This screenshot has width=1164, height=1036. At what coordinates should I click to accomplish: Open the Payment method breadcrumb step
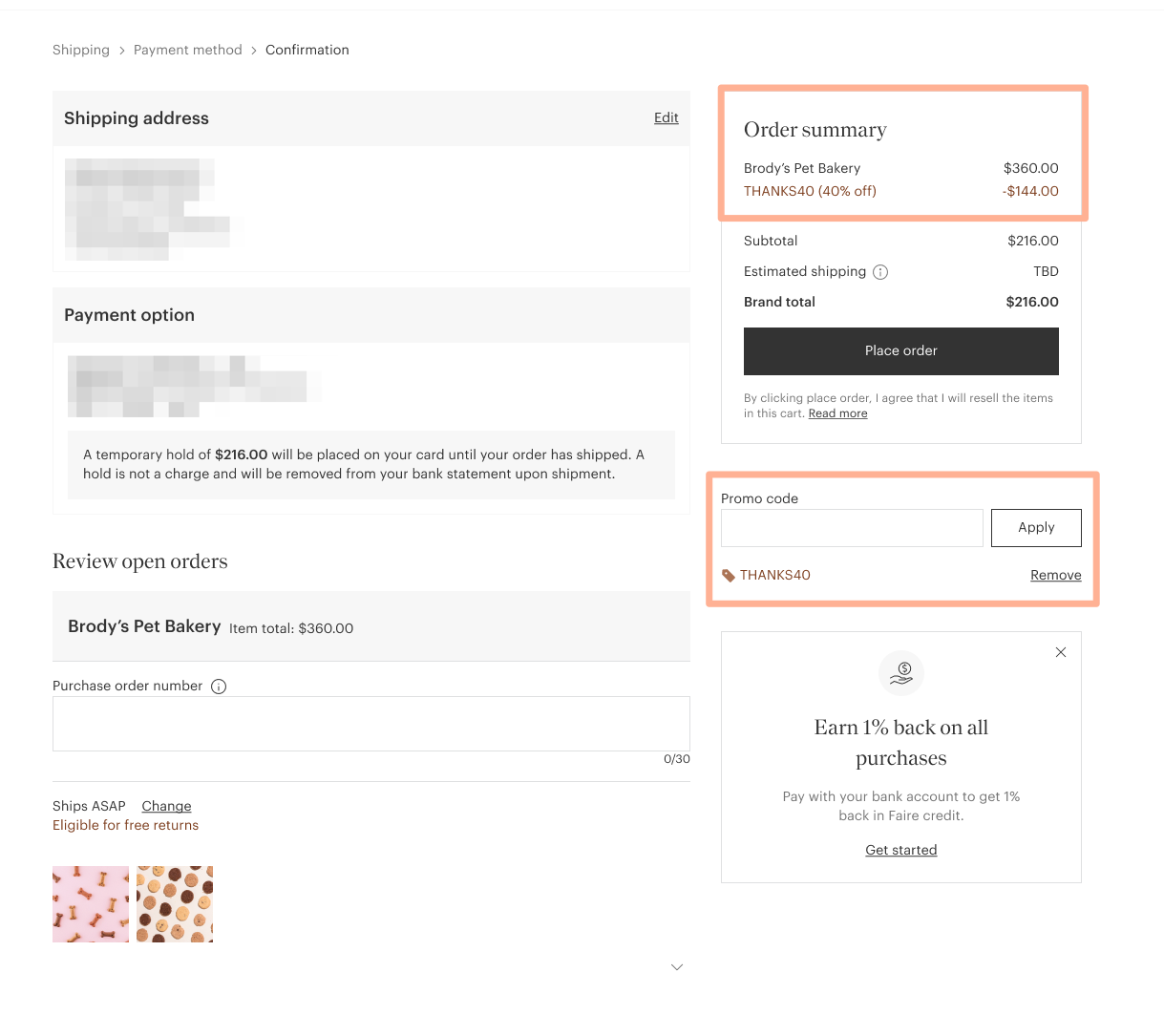[188, 50]
